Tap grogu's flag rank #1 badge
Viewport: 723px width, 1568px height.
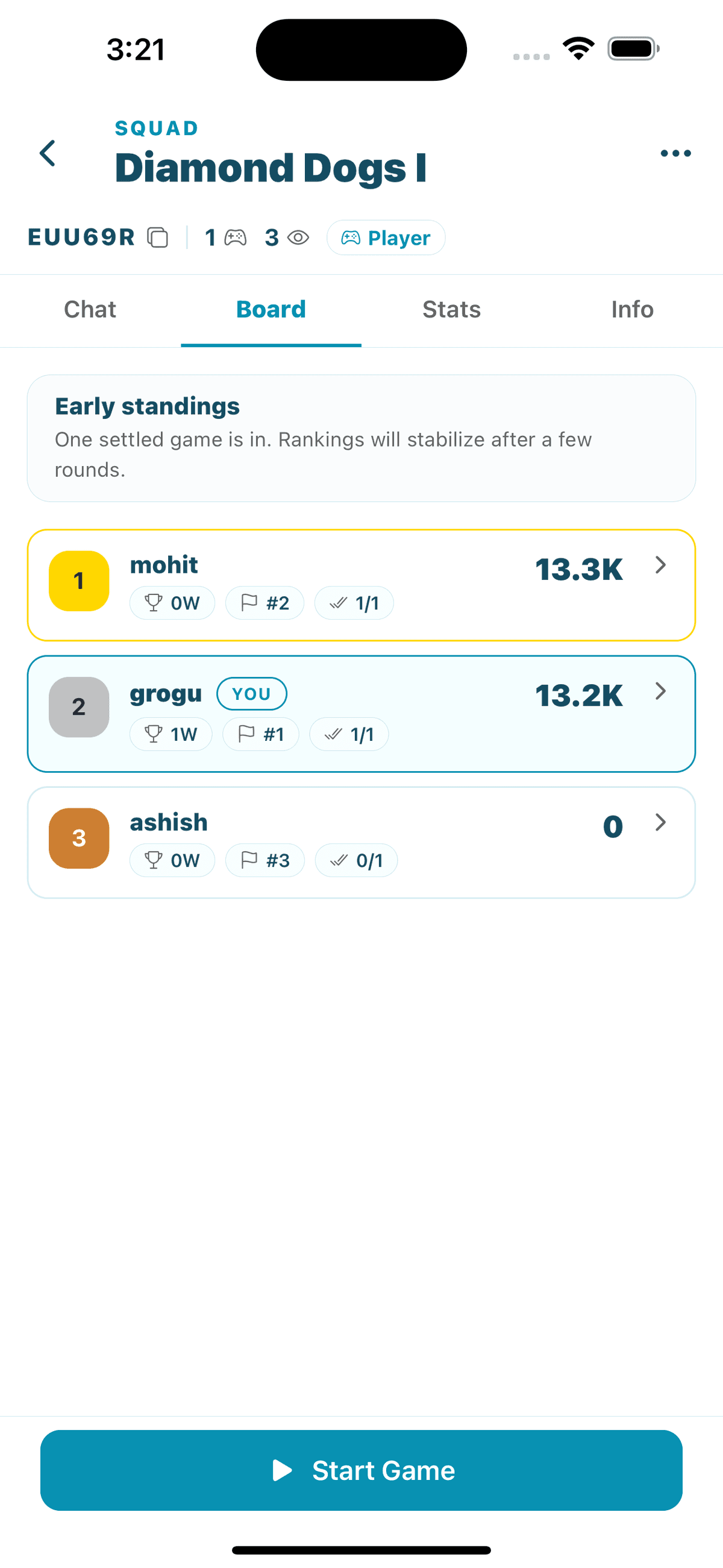(x=261, y=734)
